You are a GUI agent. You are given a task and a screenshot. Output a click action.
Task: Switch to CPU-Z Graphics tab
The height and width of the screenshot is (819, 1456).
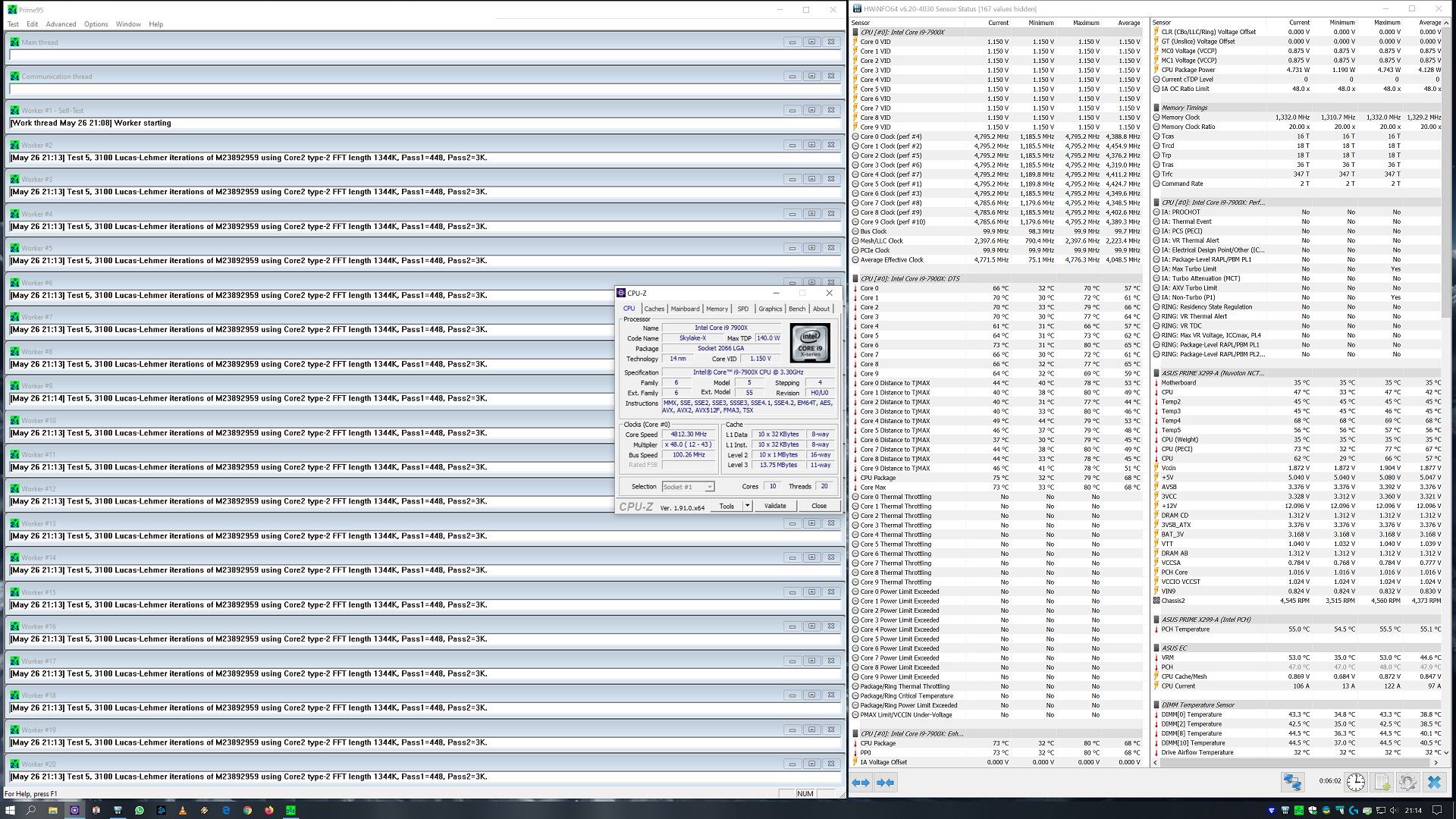point(770,309)
